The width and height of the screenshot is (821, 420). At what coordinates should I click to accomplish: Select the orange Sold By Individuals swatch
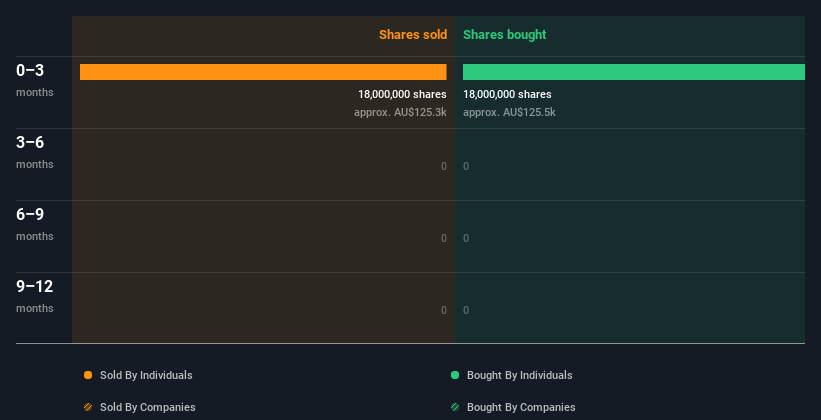click(88, 375)
